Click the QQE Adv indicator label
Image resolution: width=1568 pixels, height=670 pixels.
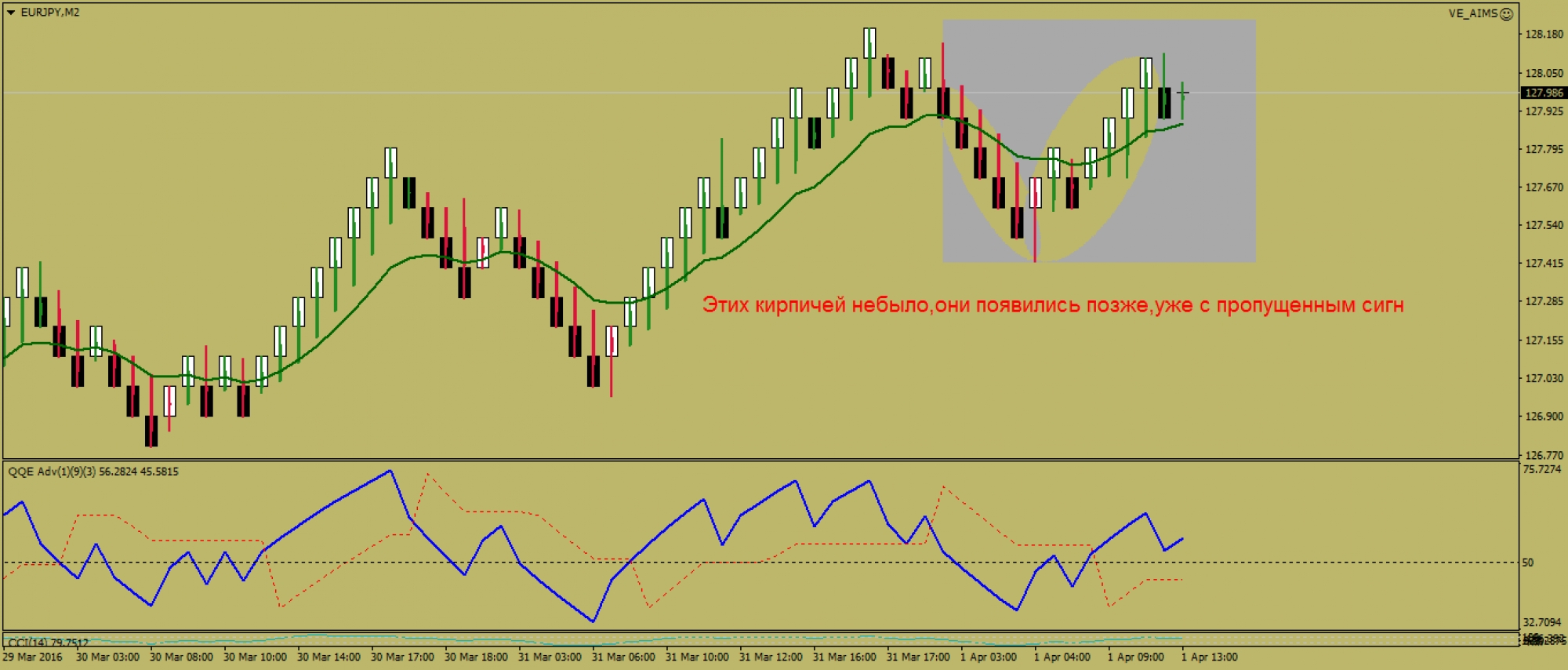(93, 472)
